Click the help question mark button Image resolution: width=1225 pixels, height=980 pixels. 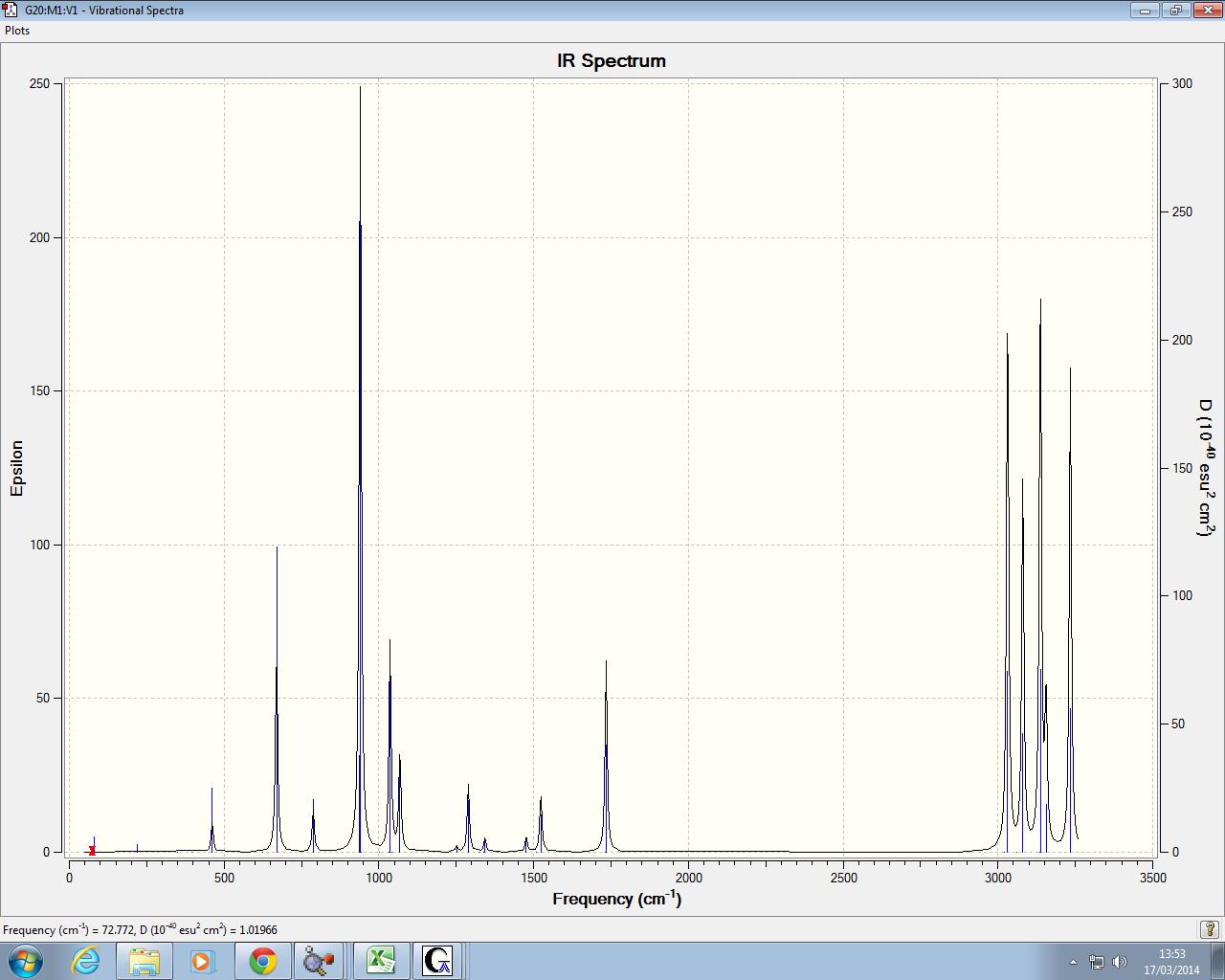(1210, 929)
